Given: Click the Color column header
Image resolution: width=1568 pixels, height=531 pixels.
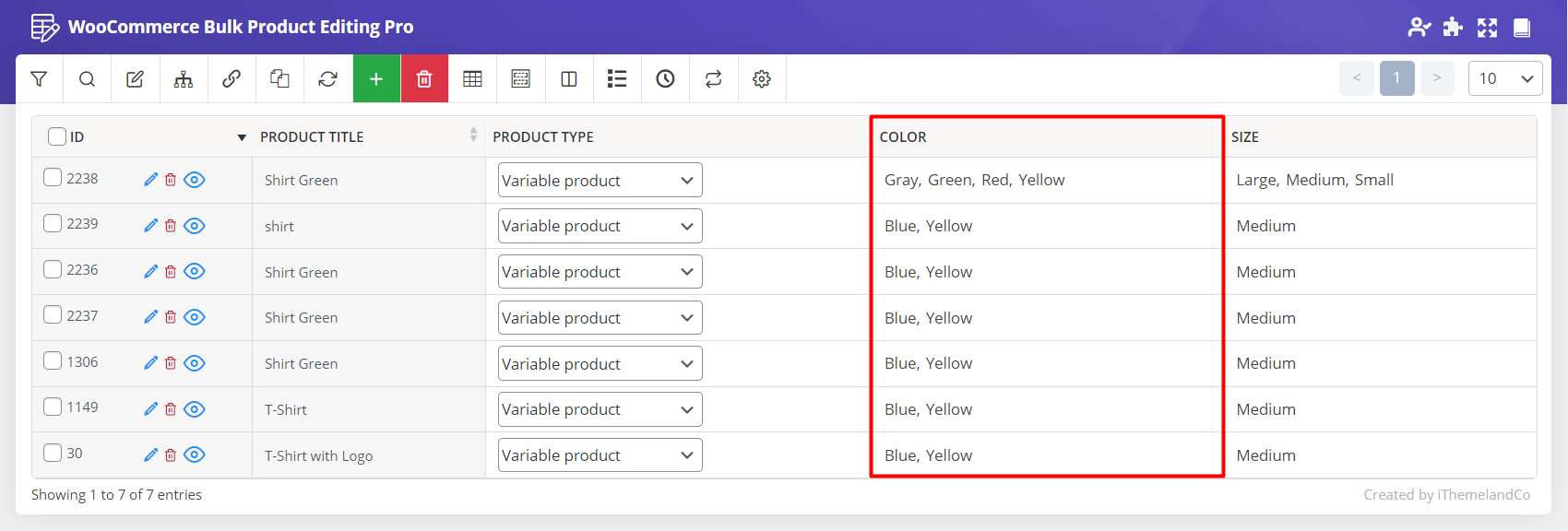Looking at the screenshot, I should [903, 136].
